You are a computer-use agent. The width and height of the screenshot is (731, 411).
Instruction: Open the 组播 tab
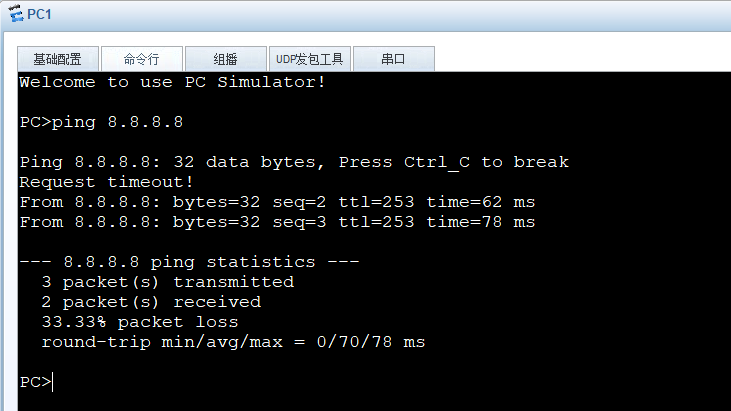[x=225, y=59]
